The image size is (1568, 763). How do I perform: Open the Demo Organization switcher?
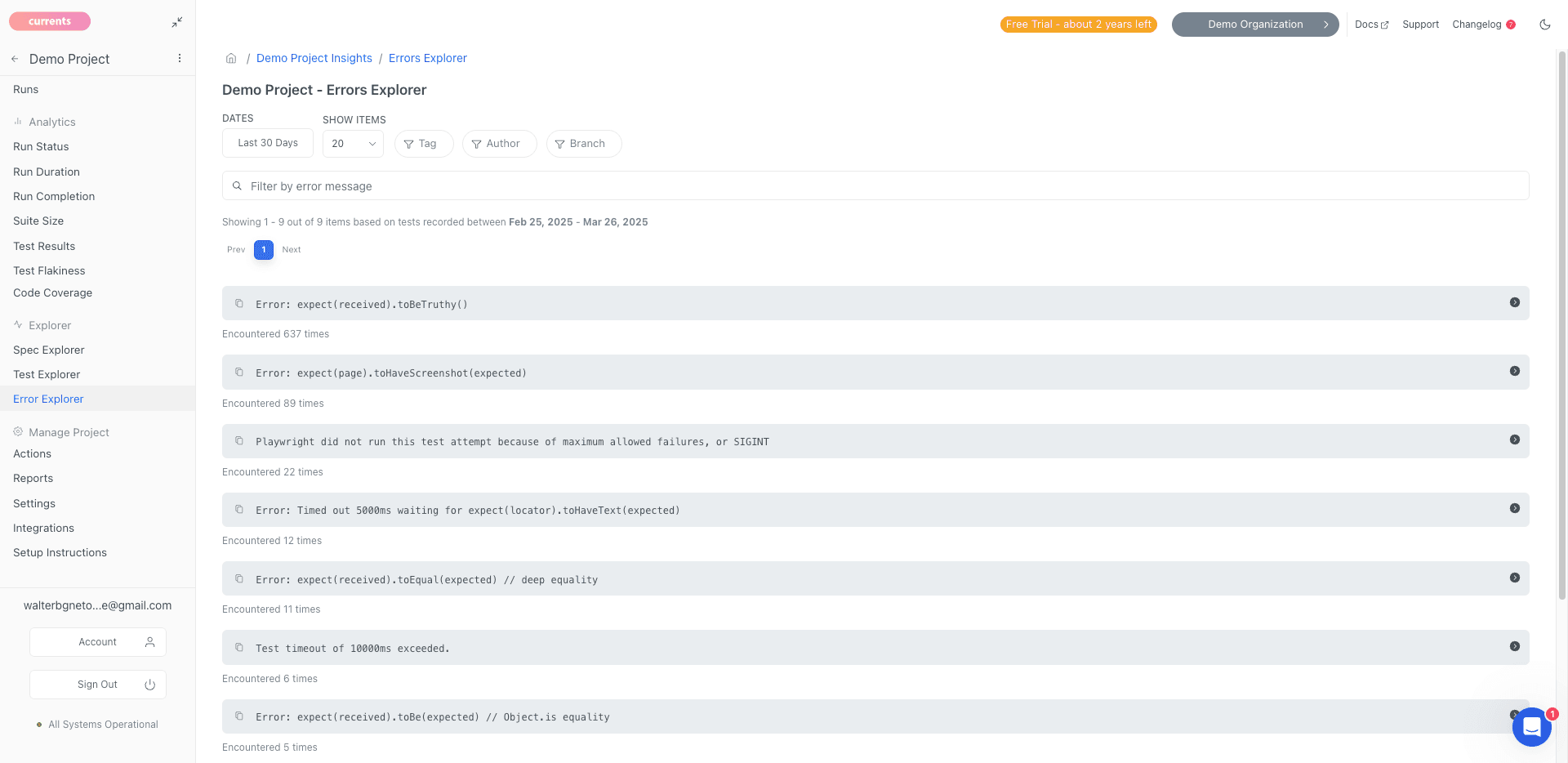1255,25
